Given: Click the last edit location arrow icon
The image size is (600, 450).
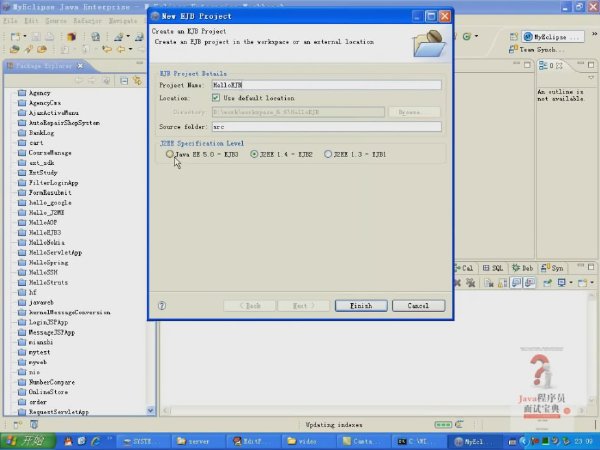Looking at the screenshot, I should tap(107, 49).
